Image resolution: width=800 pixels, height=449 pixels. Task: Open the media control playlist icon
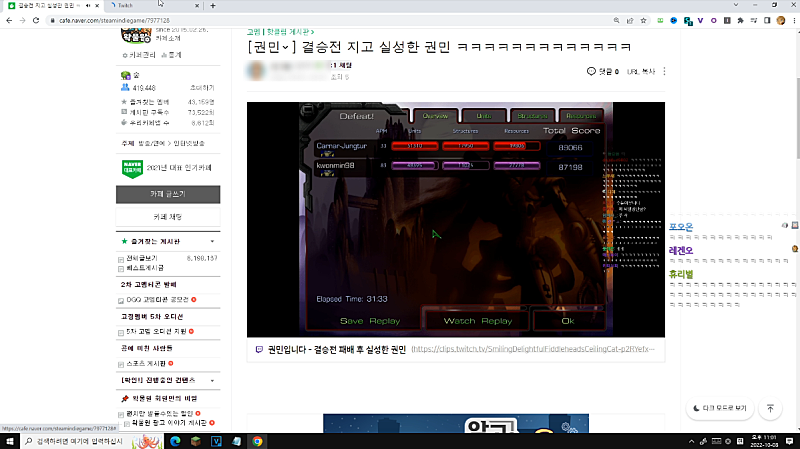pyautogui.click(x=754, y=20)
